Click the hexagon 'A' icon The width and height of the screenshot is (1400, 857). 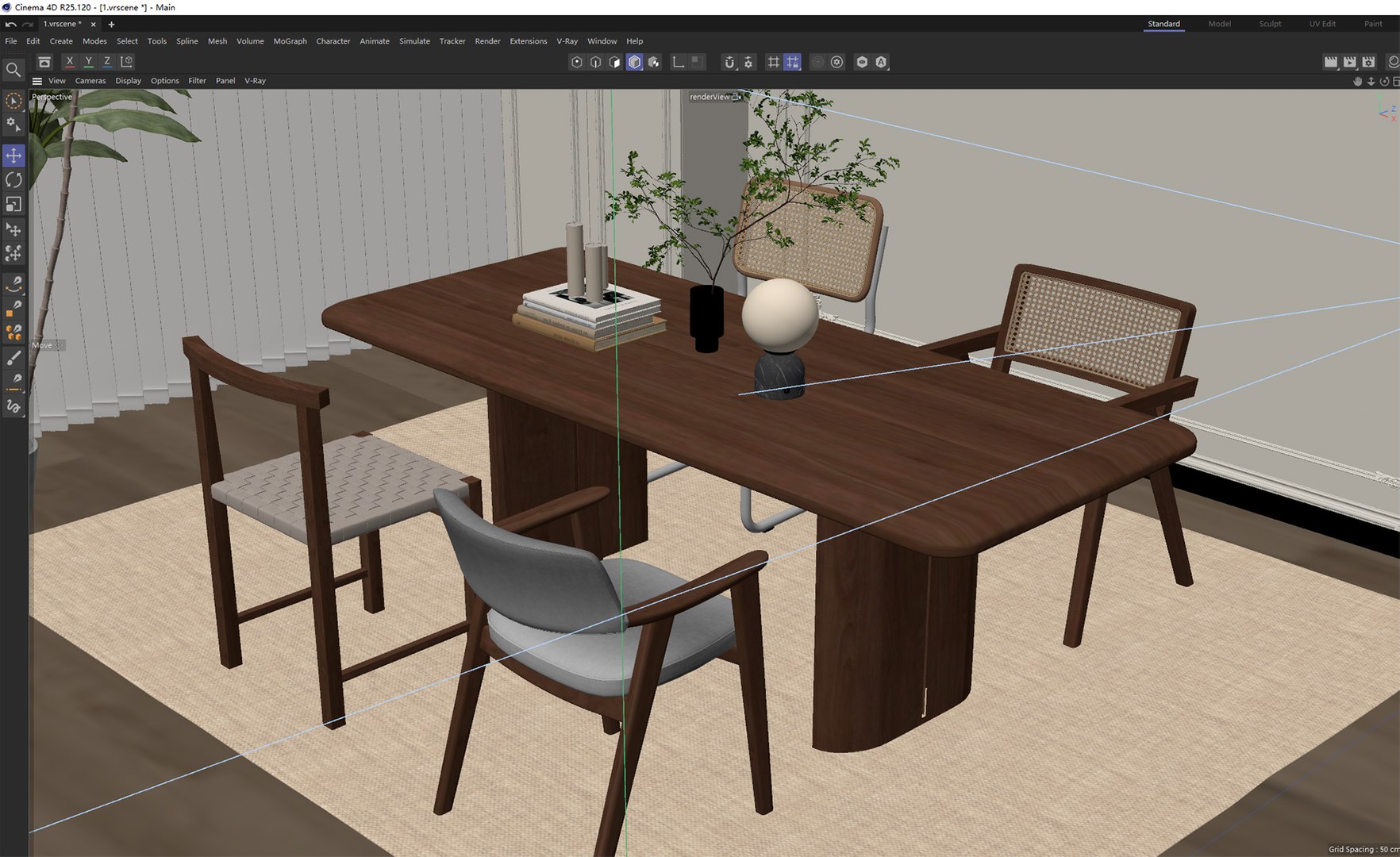[881, 62]
